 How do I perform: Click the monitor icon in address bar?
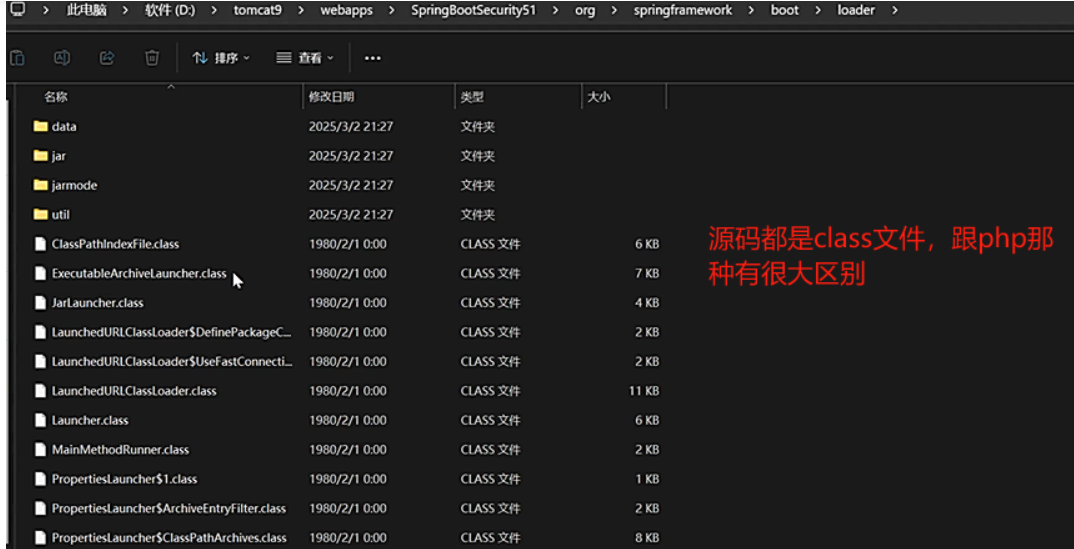point(18,10)
